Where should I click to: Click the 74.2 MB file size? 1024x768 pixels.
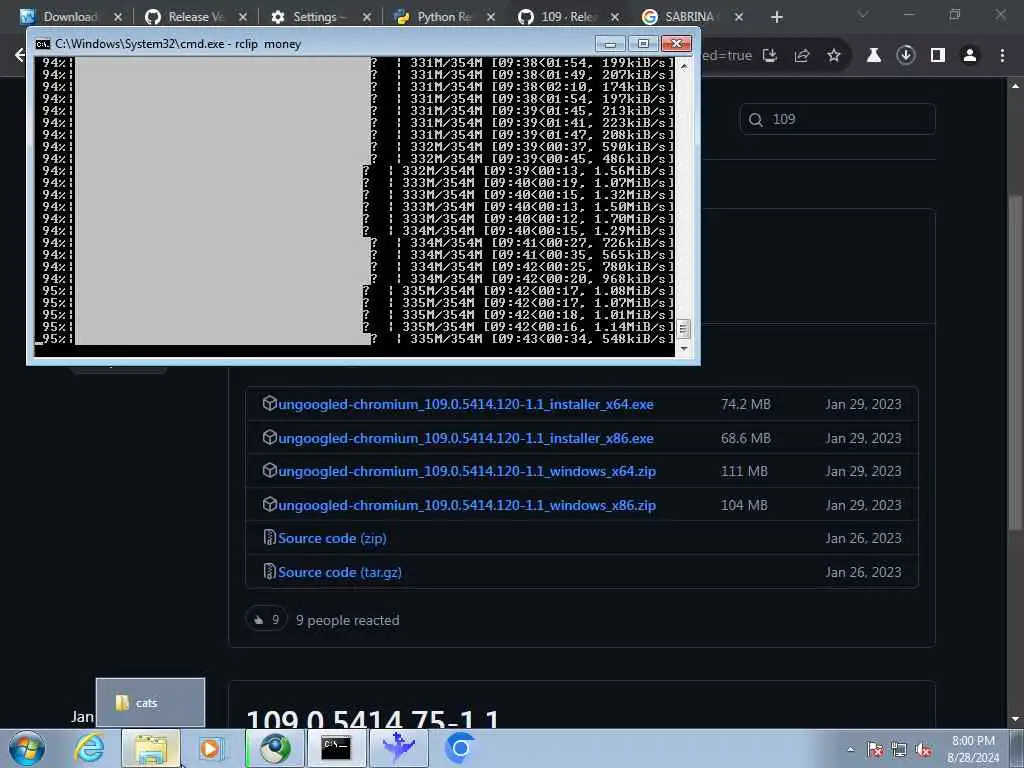pyautogui.click(x=745, y=404)
